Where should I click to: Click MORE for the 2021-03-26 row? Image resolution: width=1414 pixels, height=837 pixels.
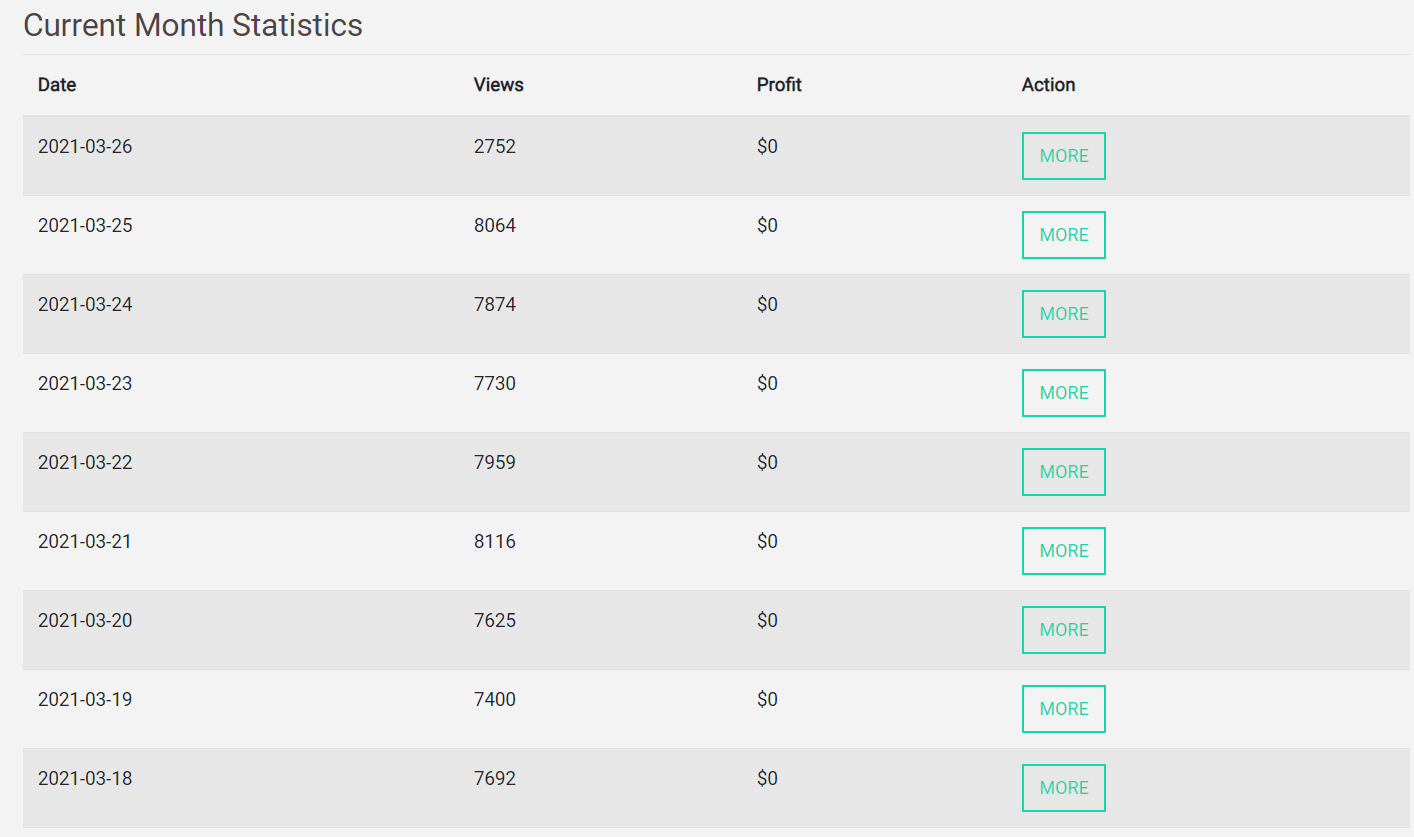1063,156
